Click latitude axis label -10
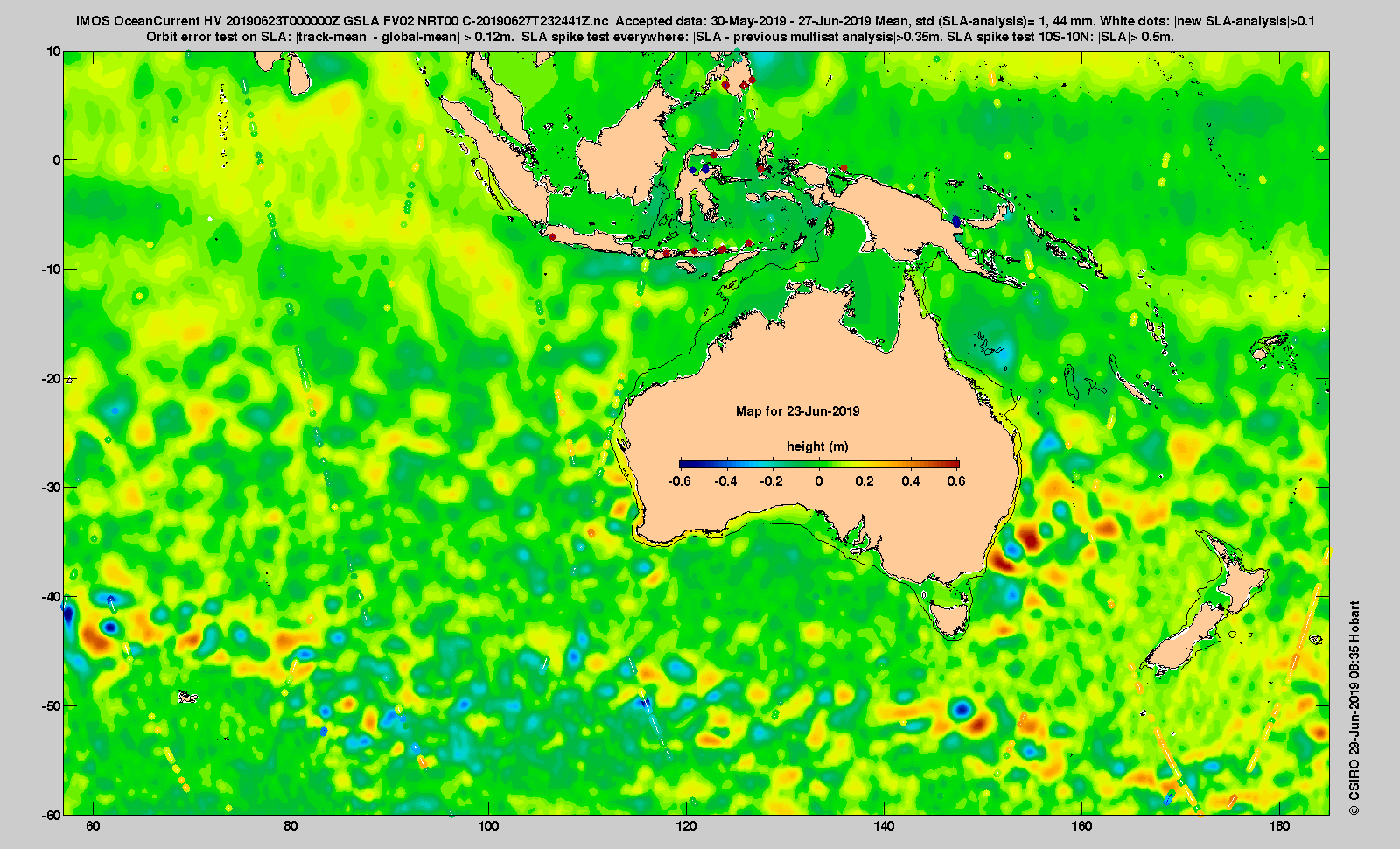 [52, 270]
